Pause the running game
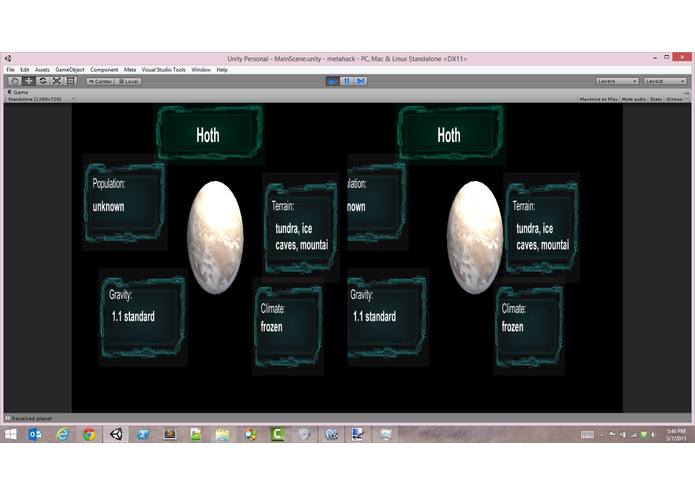Screen dimensions: 695x494 pos(347,81)
